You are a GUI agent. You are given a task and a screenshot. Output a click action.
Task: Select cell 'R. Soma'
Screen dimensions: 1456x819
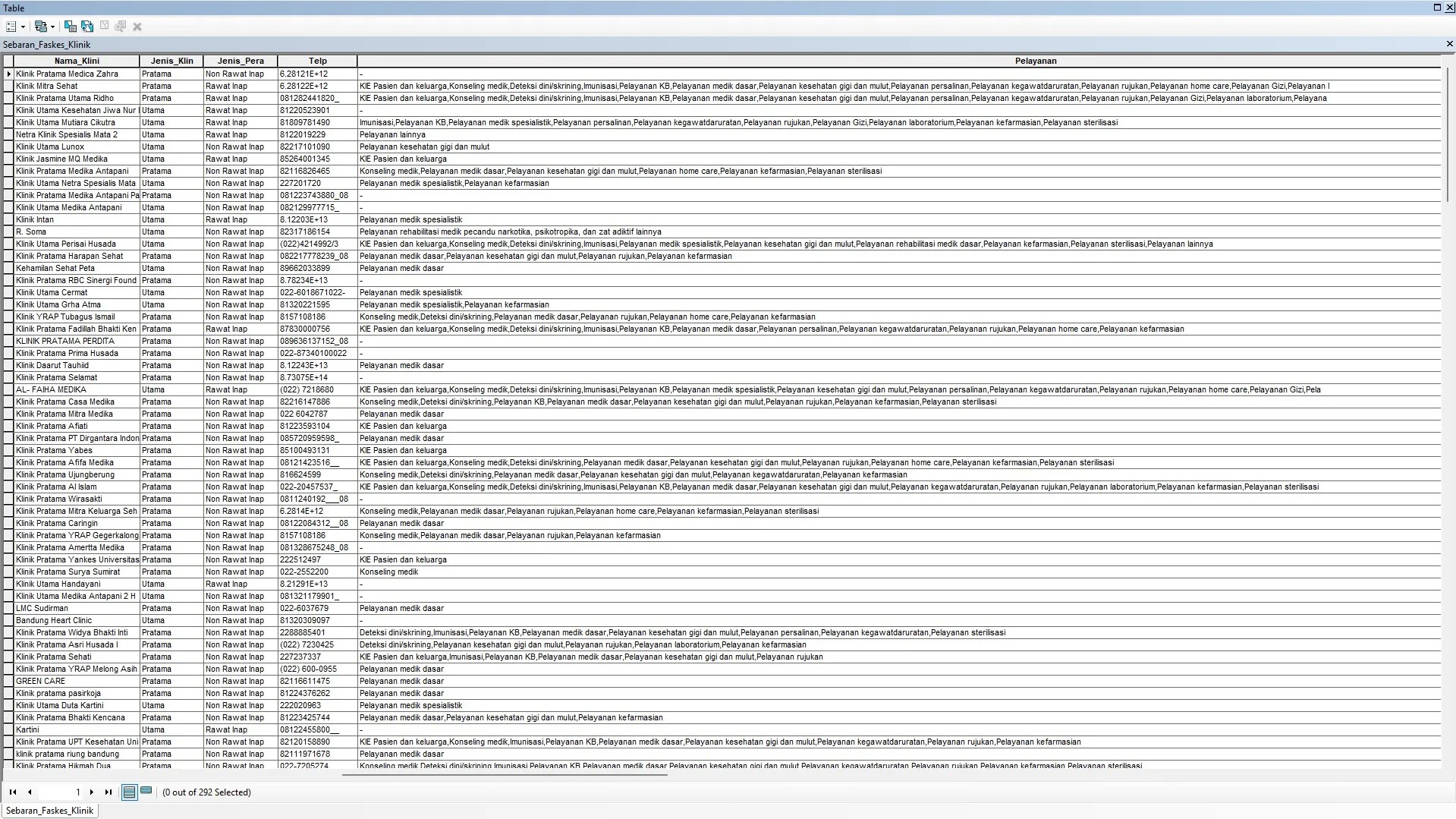click(x=77, y=232)
